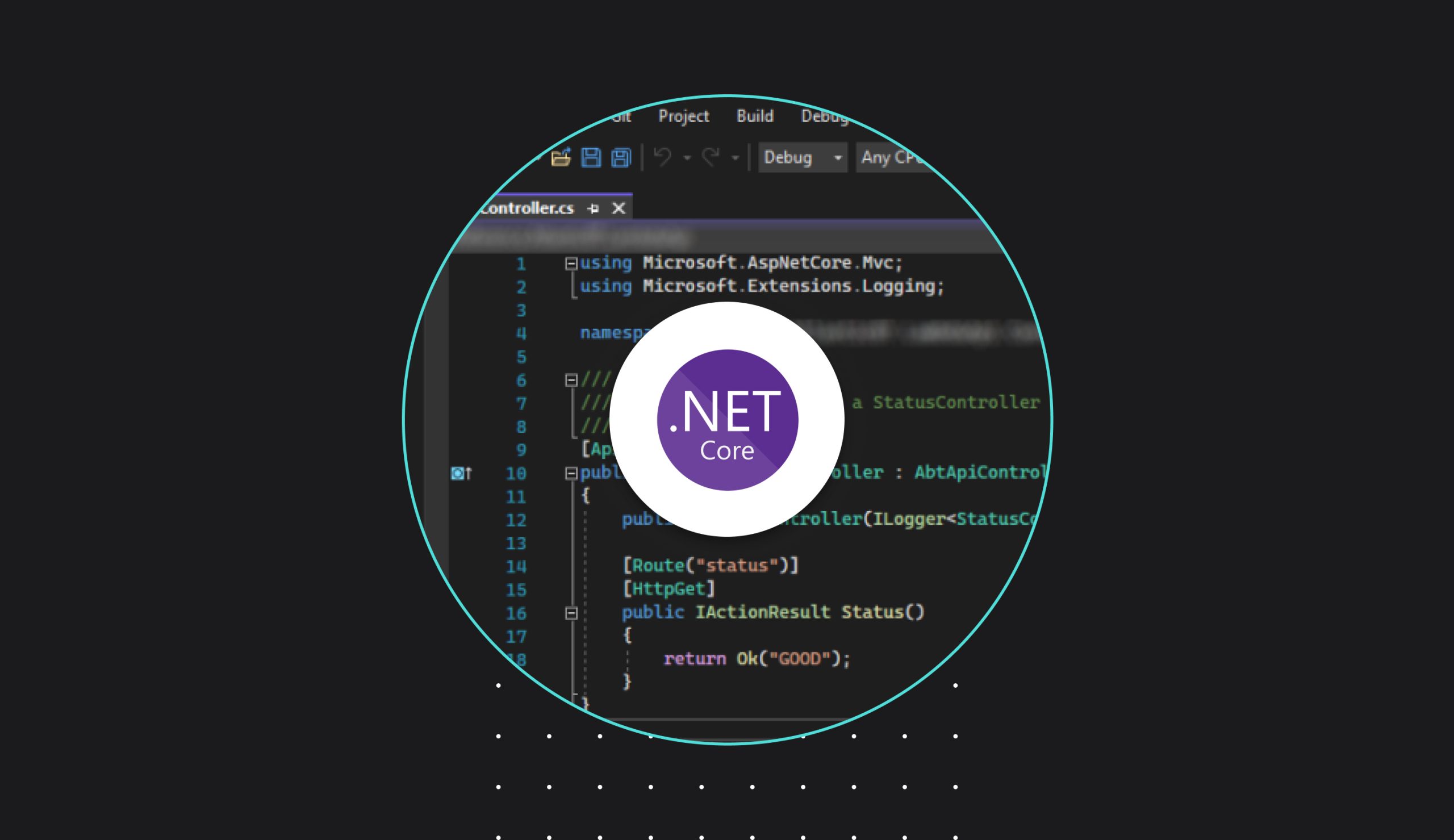Click the margin glyph beside line 10
Image resolution: width=1454 pixels, height=840 pixels.
click(461, 474)
